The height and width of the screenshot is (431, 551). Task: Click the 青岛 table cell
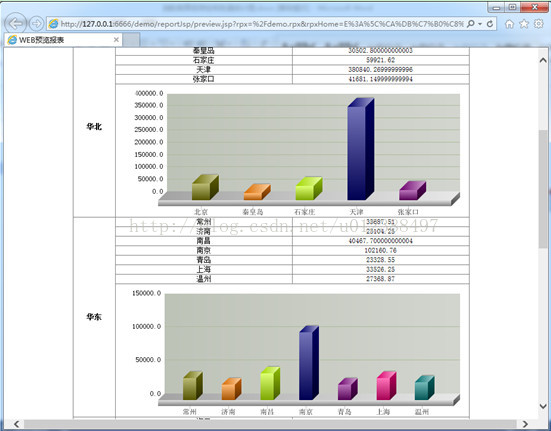(x=204, y=260)
